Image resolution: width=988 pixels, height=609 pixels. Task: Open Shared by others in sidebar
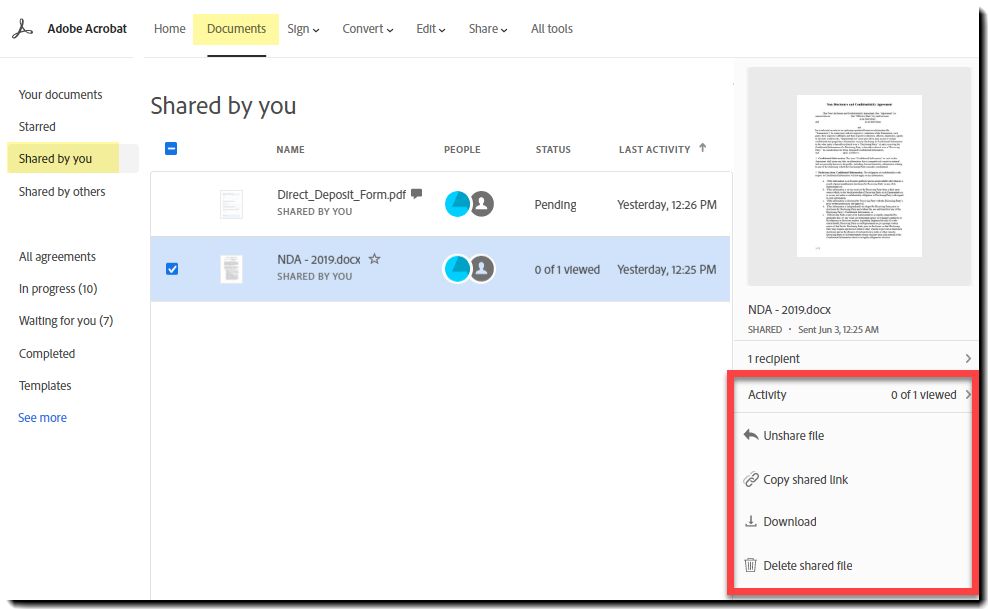pos(62,191)
